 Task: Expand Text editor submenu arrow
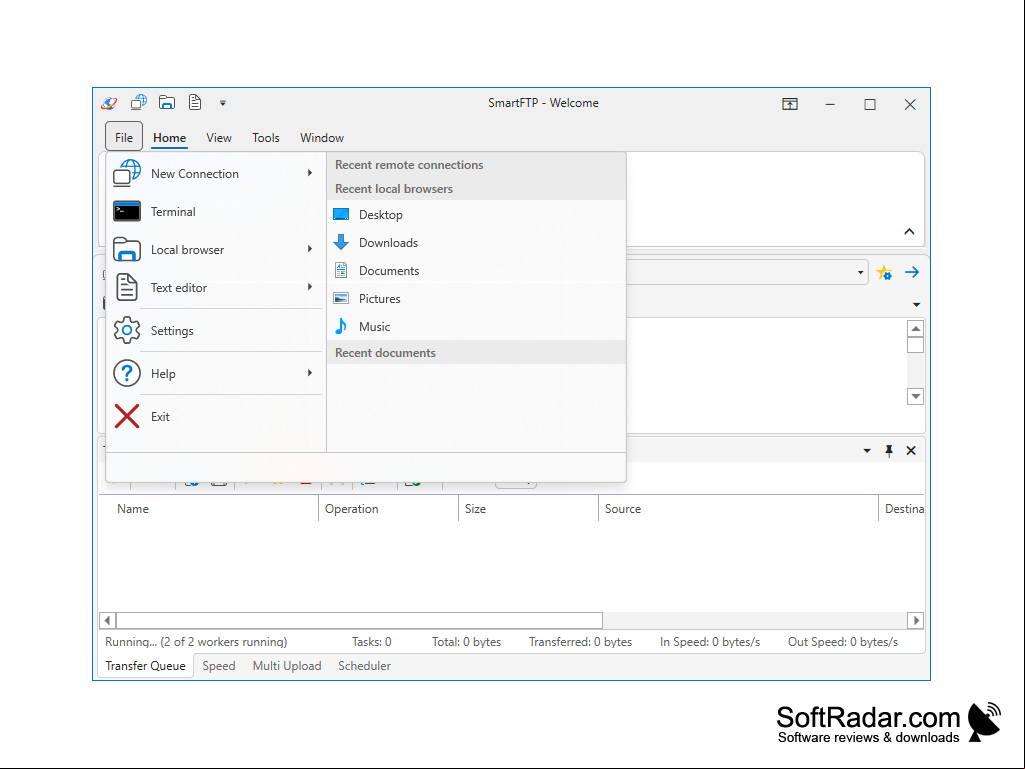pos(310,287)
